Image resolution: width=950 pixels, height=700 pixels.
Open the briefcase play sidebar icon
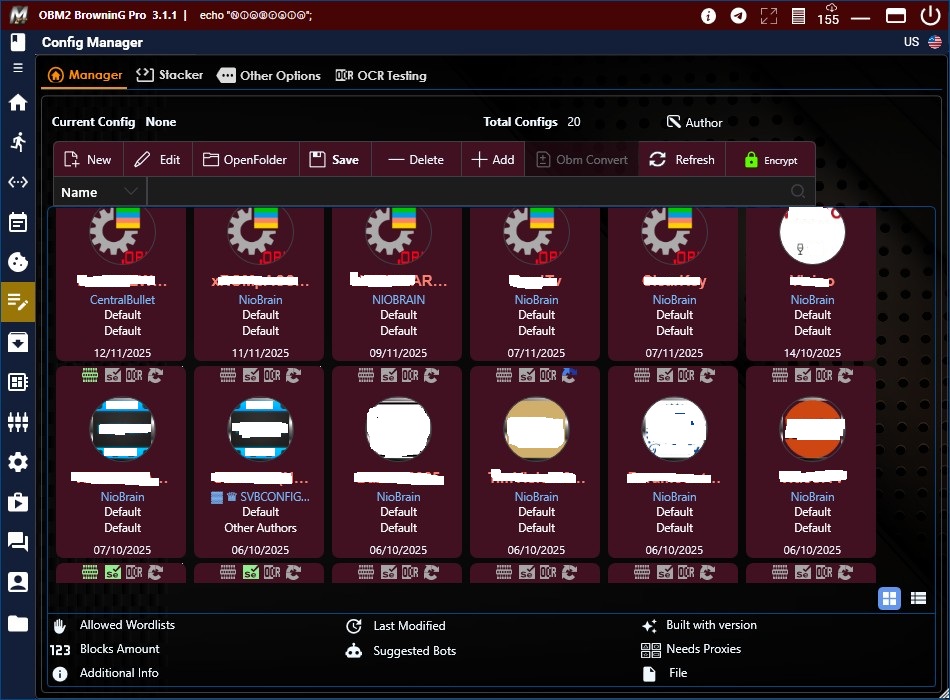[18, 502]
